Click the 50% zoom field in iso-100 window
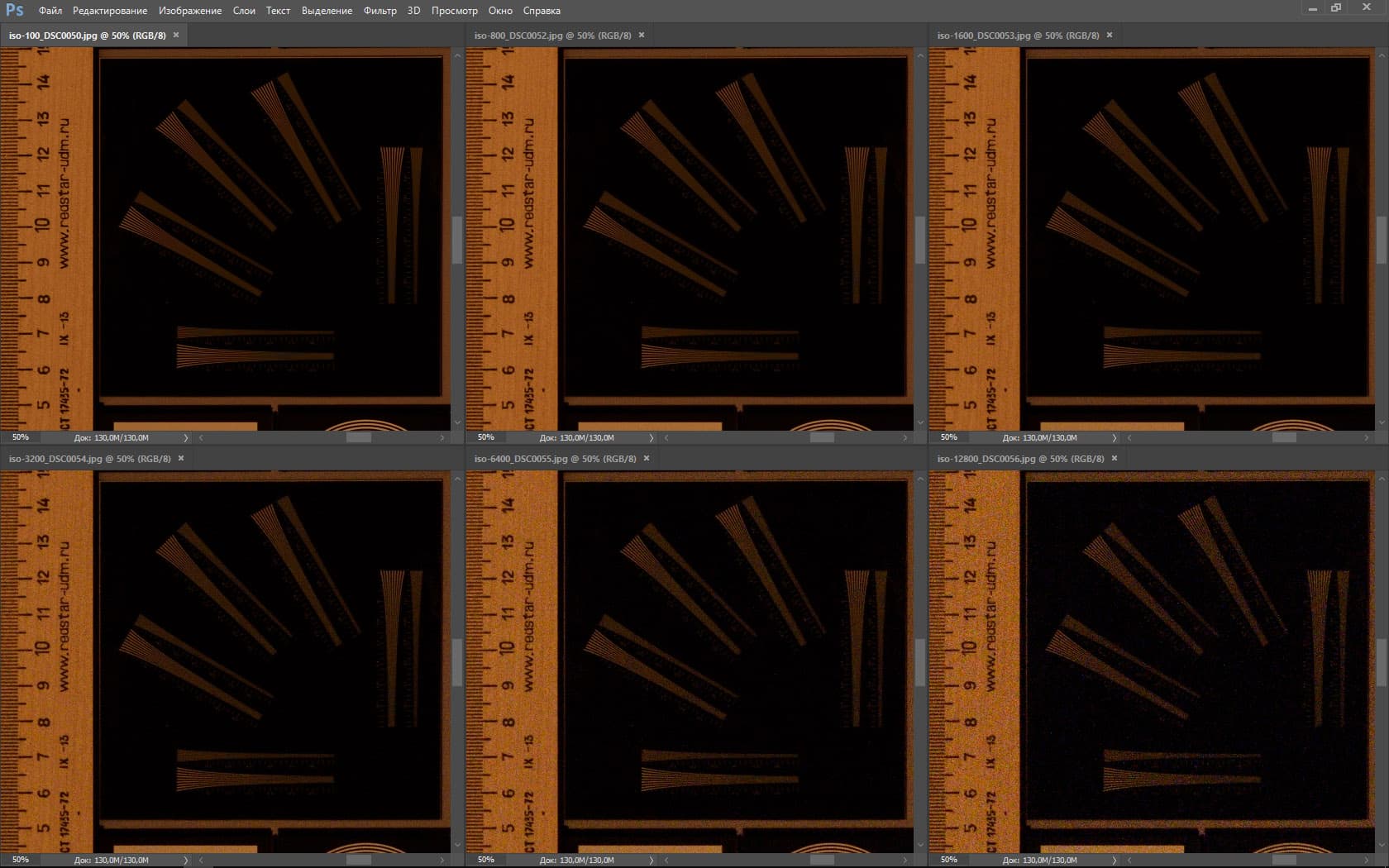Image resolution: width=1389 pixels, height=868 pixels. coord(21,437)
